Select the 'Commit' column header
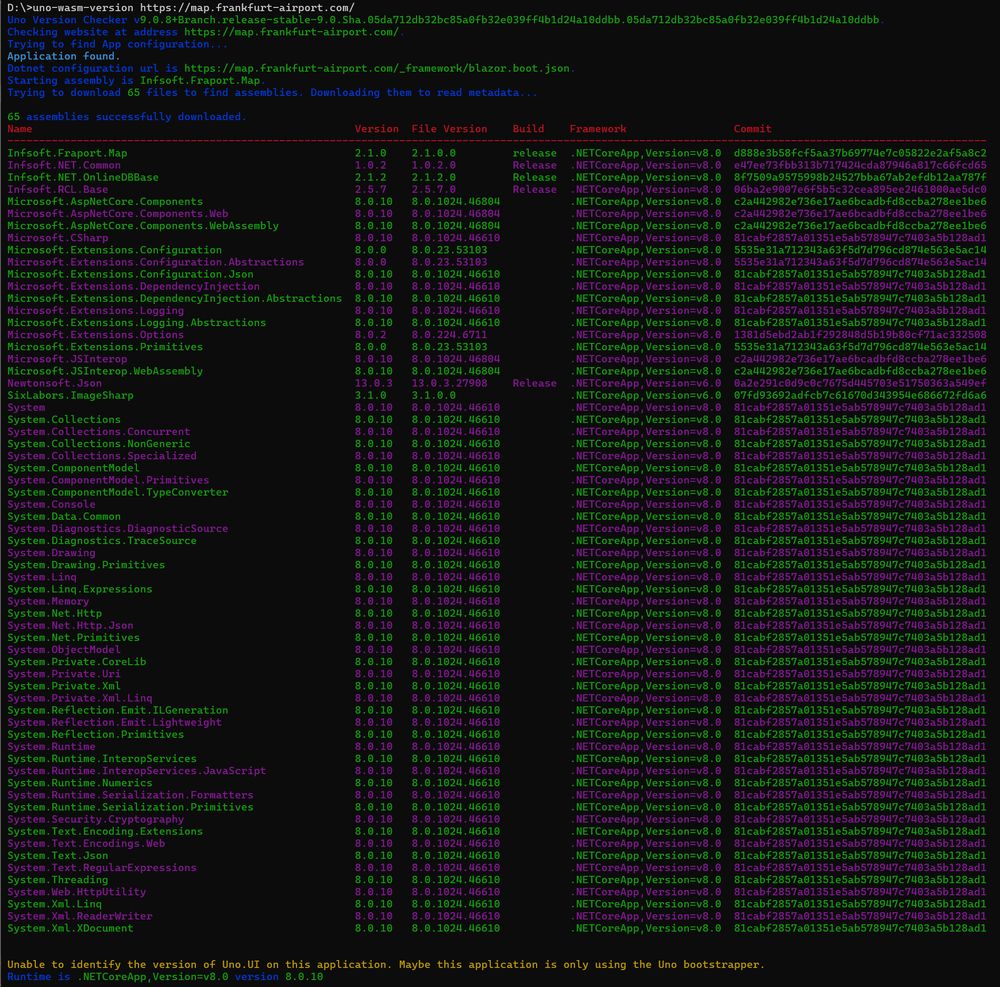The image size is (1000, 987). click(753, 129)
